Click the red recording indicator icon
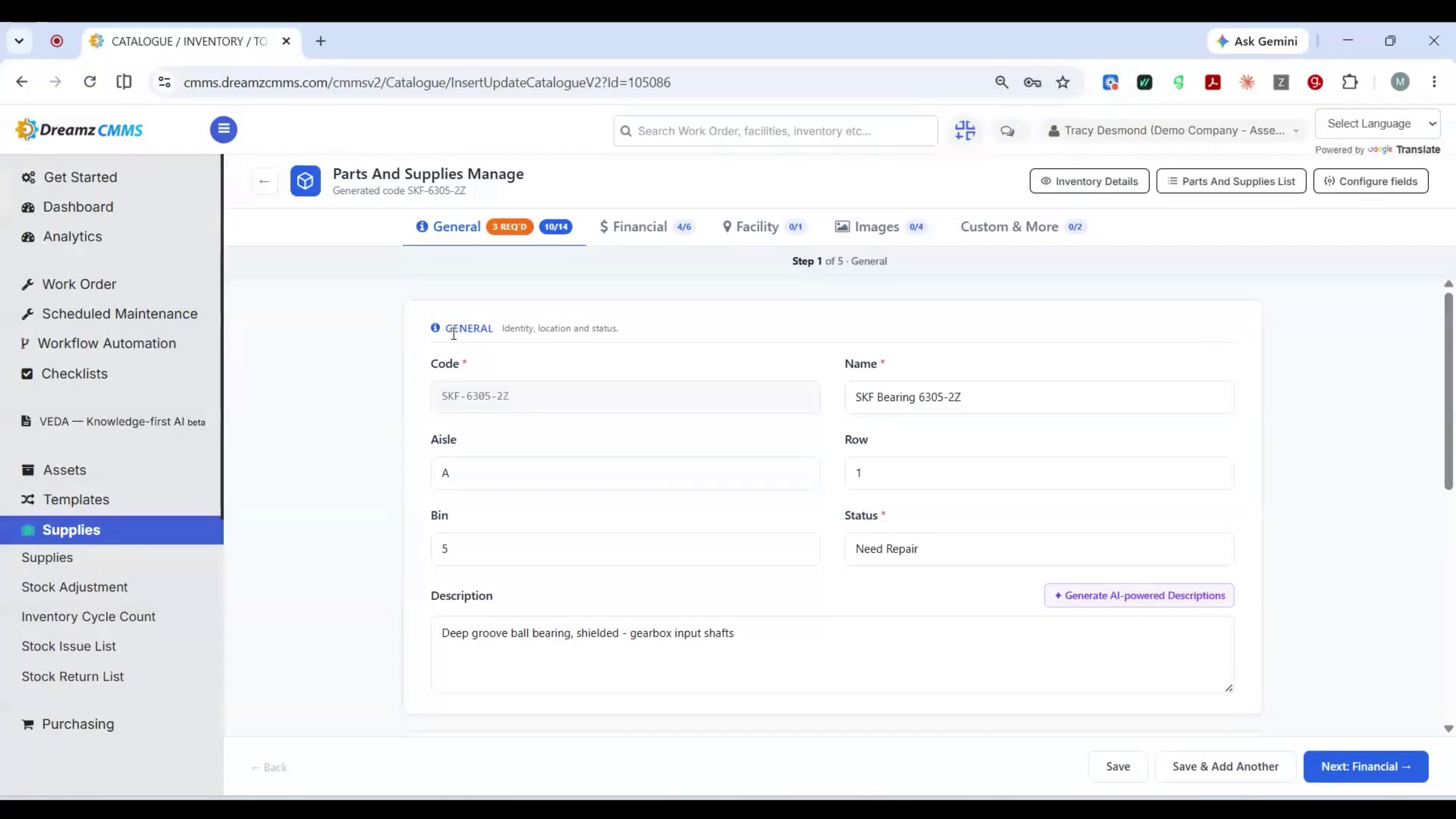Image resolution: width=1456 pixels, height=819 pixels. point(56,41)
